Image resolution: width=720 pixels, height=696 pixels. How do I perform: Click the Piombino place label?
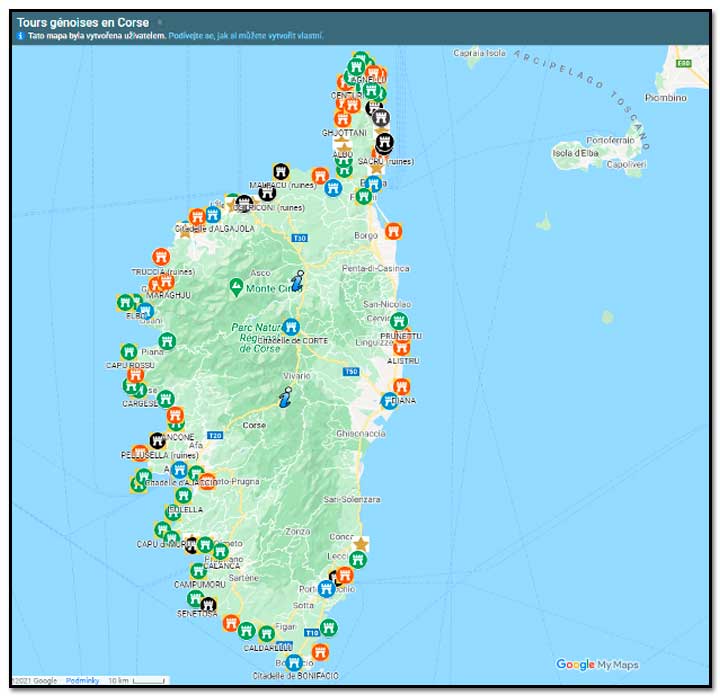point(665,98)
